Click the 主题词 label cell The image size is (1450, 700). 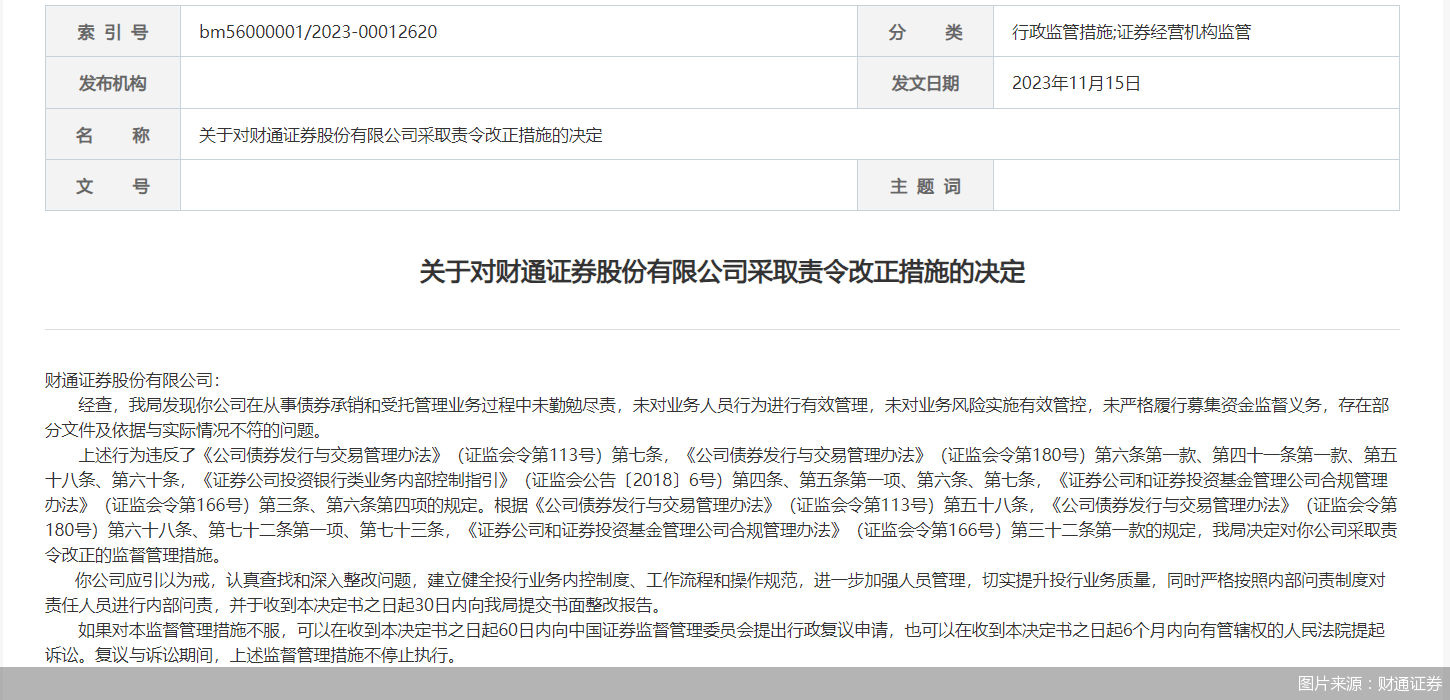tap(925, 186)
